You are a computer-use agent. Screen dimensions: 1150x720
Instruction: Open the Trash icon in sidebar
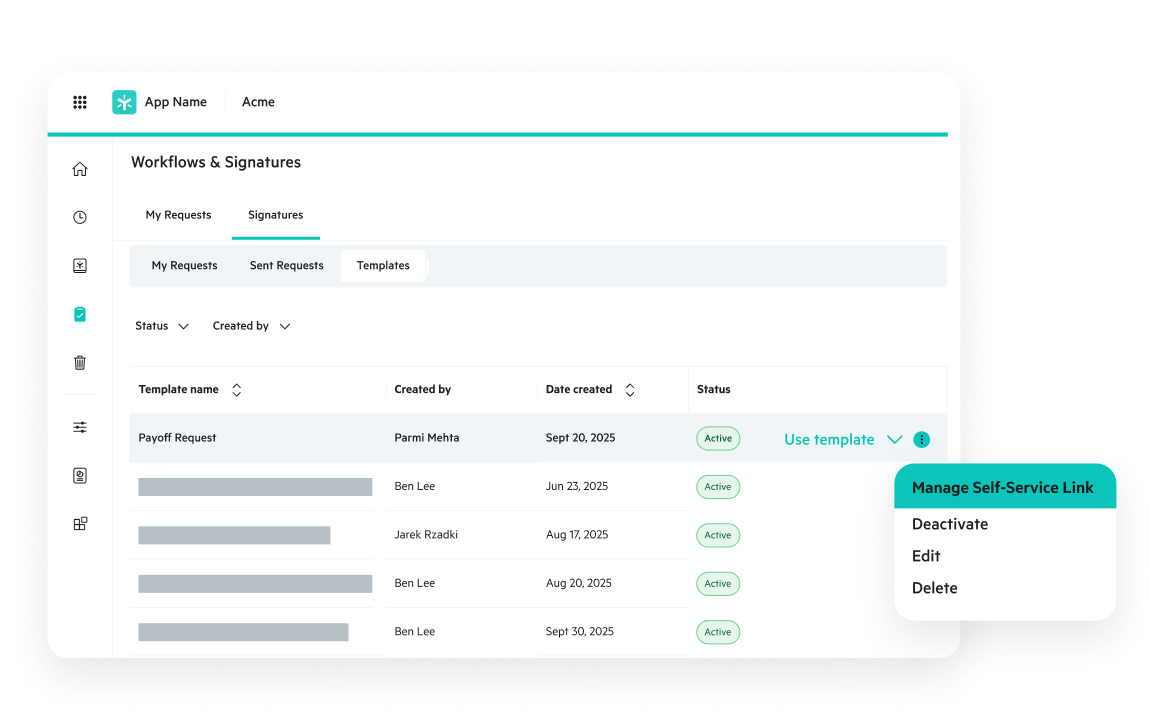pyautogui.click(x=80, y=362)
